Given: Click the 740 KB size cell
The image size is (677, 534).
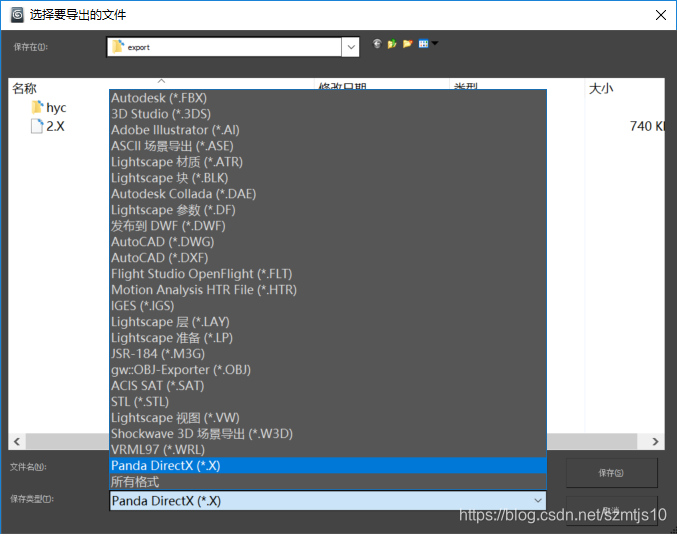Looking at the screenshot, I should tap(647, 126).
